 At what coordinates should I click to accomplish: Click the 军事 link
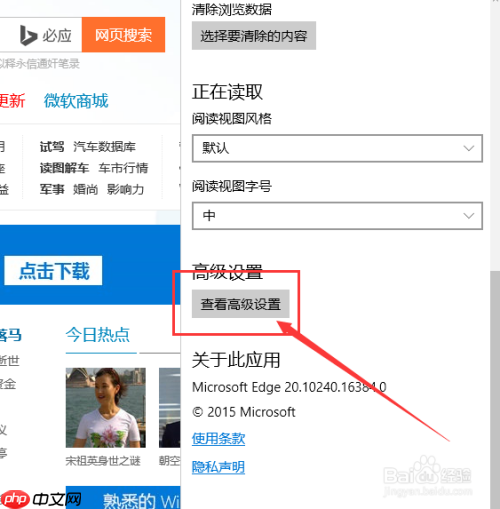tap(52, 189)
